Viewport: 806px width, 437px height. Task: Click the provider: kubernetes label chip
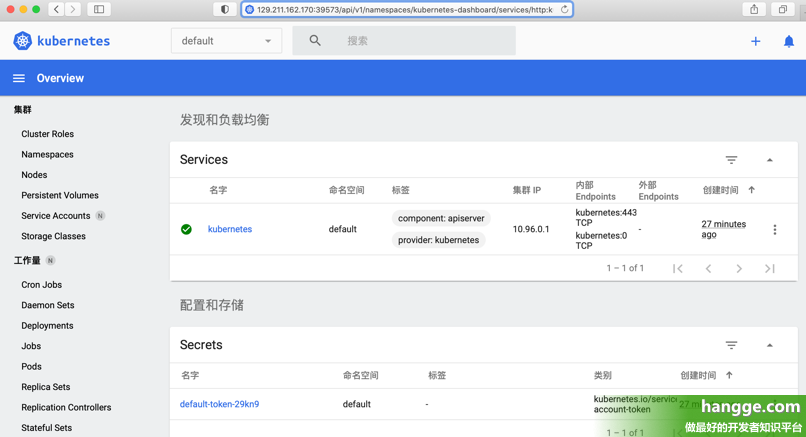438,240
